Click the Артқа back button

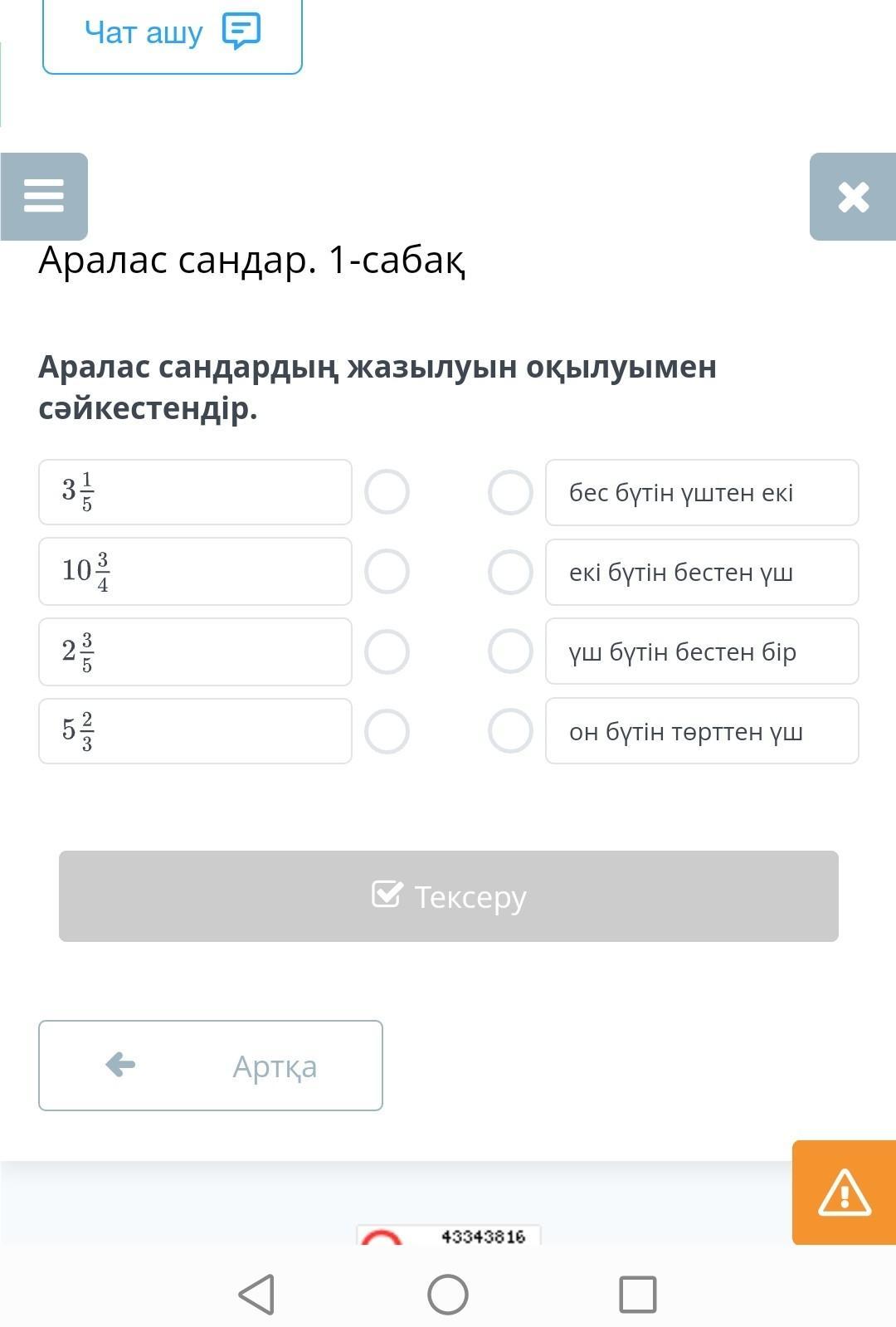(211, 1066)
